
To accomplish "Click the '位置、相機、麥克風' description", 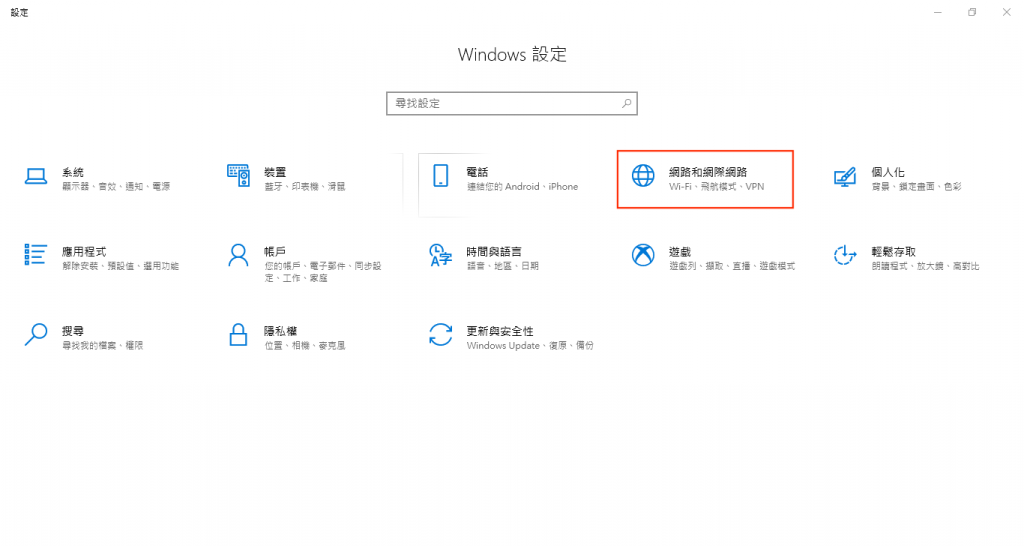I will tap(305, 345).
